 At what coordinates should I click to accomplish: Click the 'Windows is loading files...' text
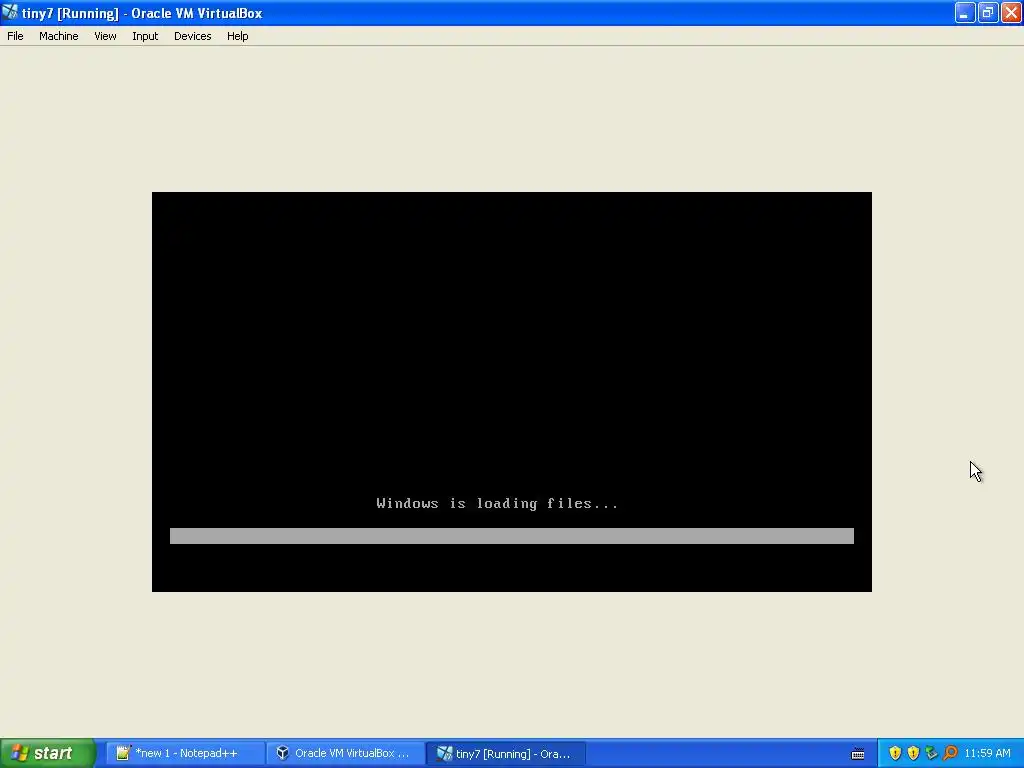point(497,504)
